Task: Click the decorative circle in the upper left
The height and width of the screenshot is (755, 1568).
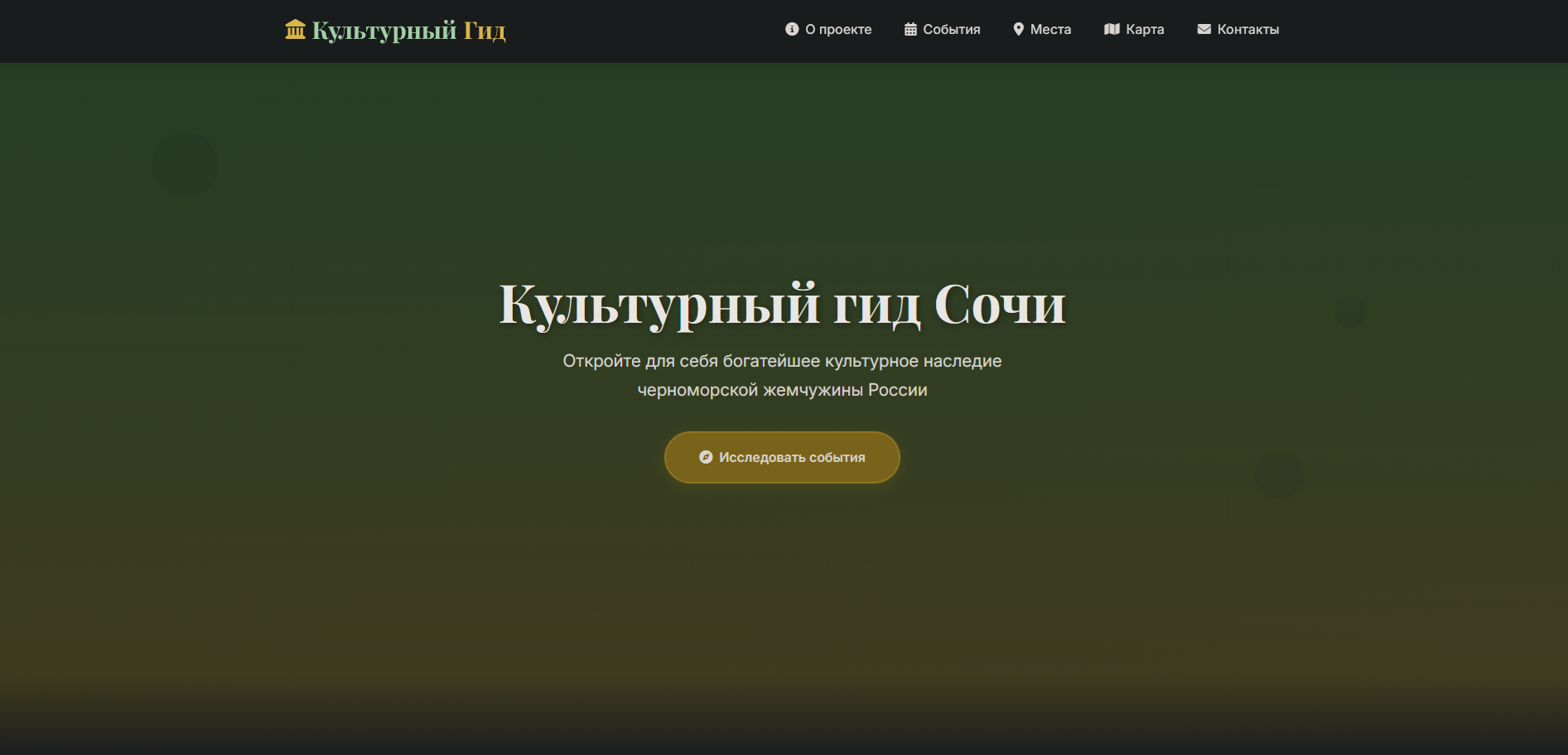Action: click(x=185, y=165)
